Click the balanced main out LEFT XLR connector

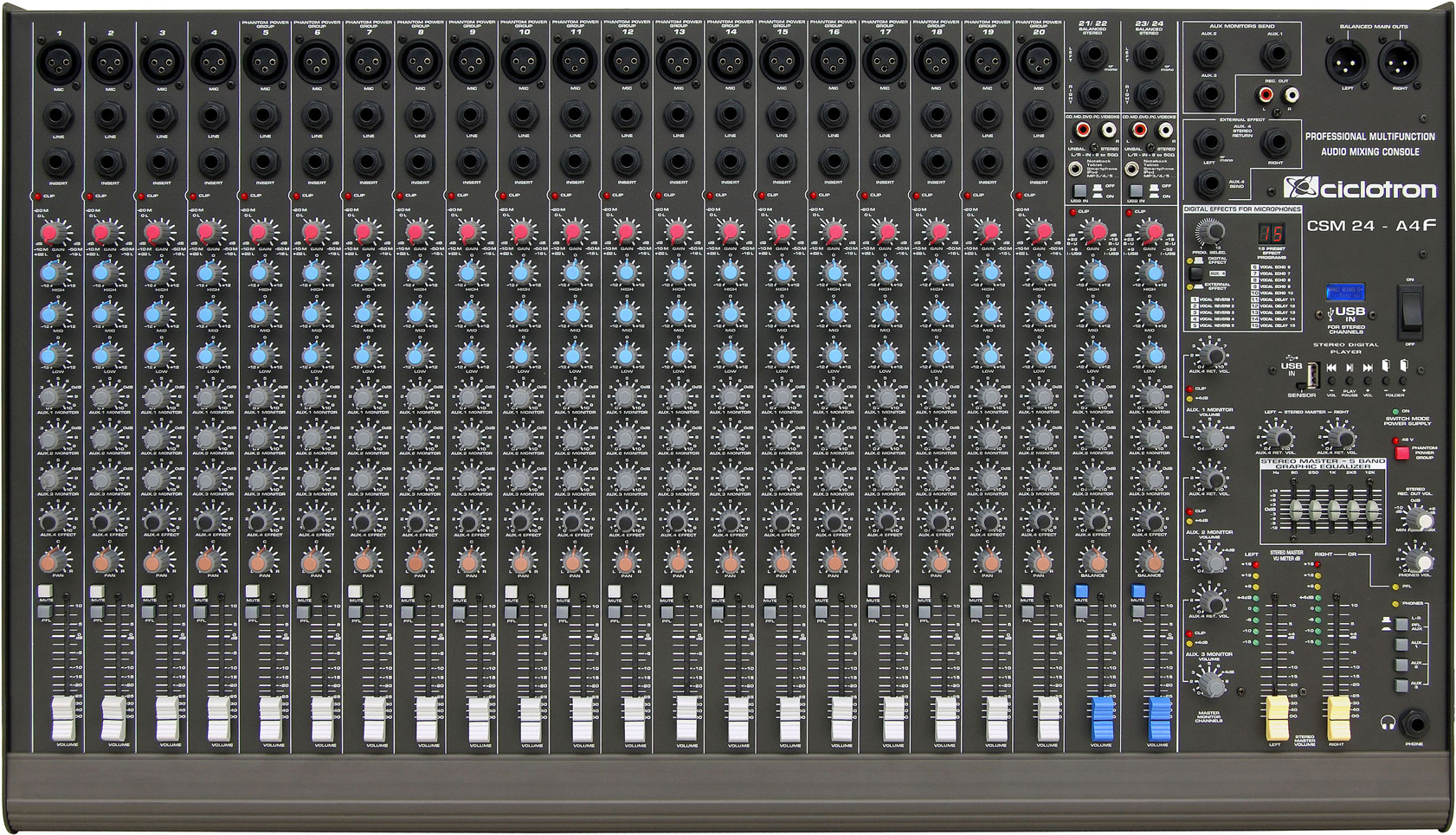(x=1346, y=62)
